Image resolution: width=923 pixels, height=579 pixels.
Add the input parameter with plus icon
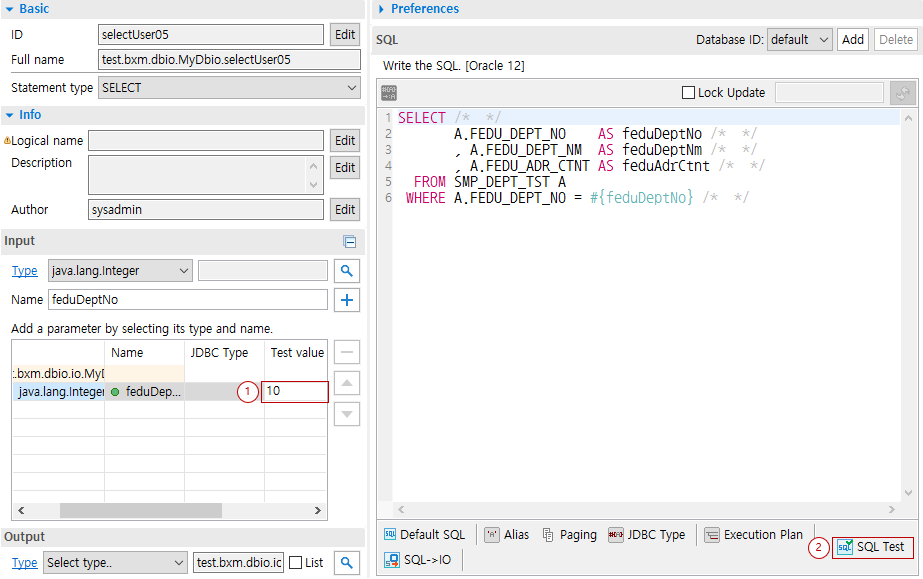[347, 300]
